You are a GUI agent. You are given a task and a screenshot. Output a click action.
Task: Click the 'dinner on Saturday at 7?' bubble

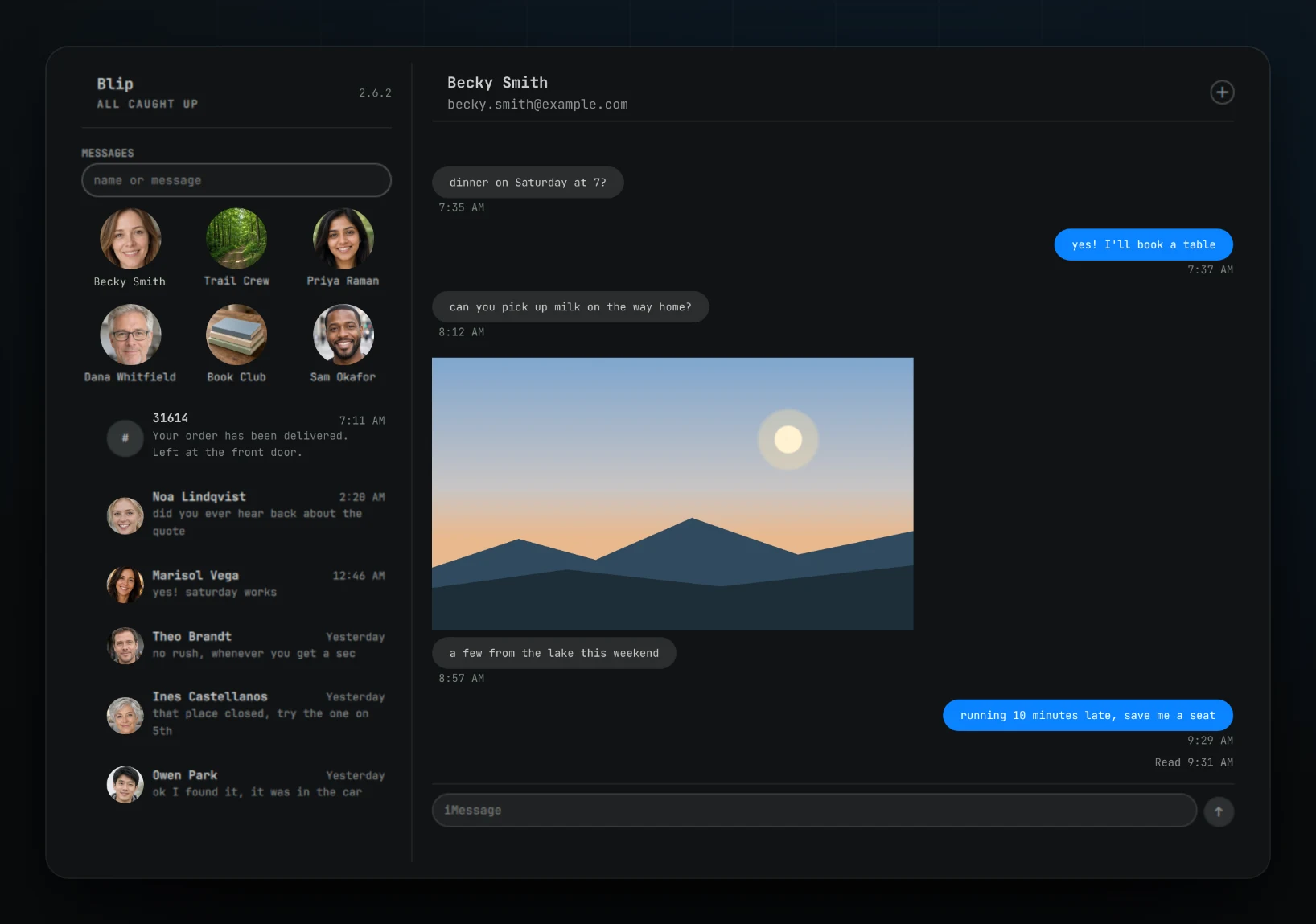[x=528, y=183]
